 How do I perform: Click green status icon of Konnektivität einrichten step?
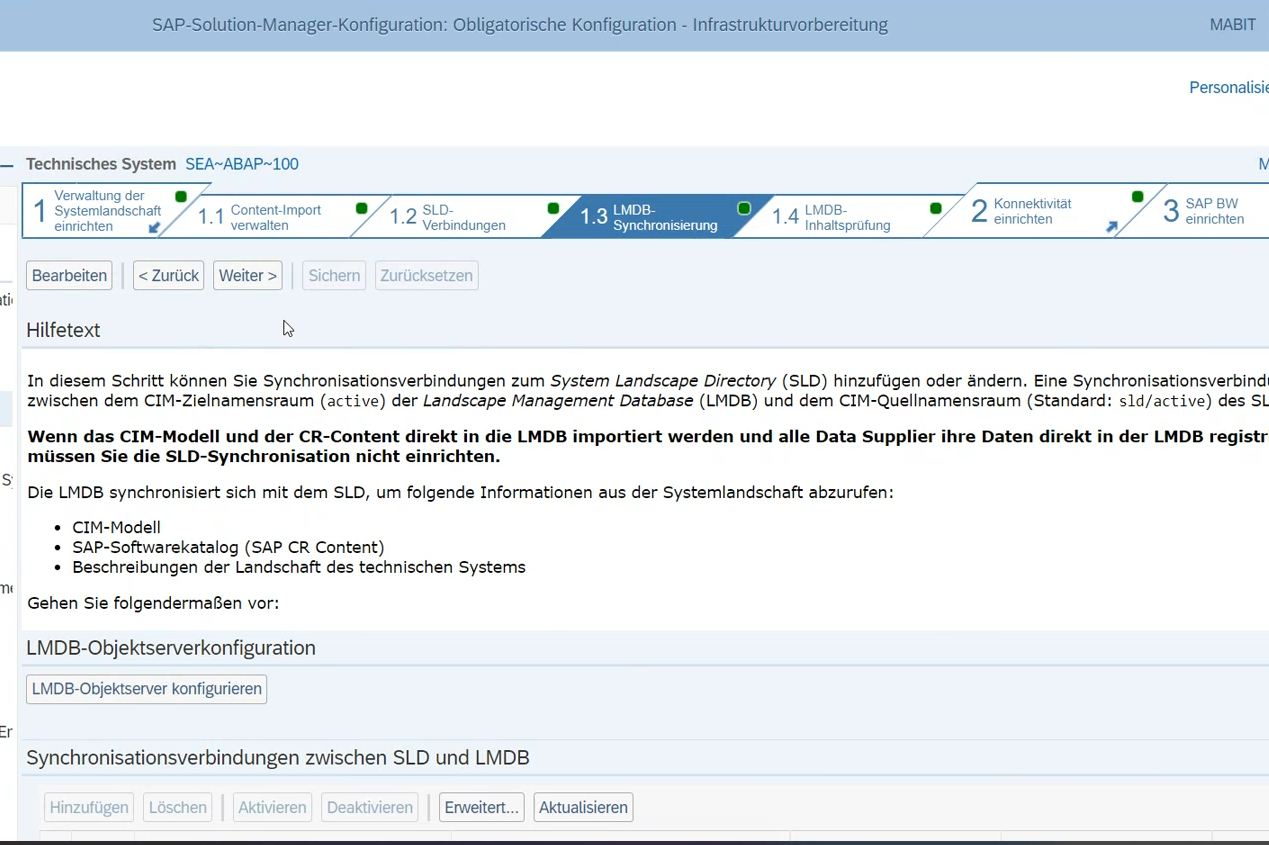[1137, 197]
